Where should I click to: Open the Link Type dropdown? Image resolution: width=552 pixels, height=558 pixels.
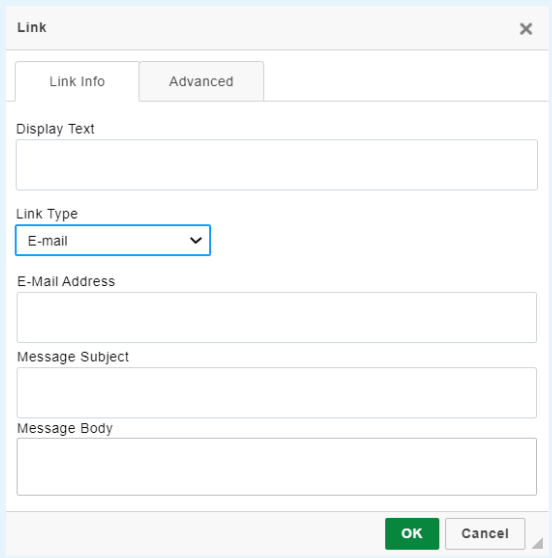[x=113, y=240]
